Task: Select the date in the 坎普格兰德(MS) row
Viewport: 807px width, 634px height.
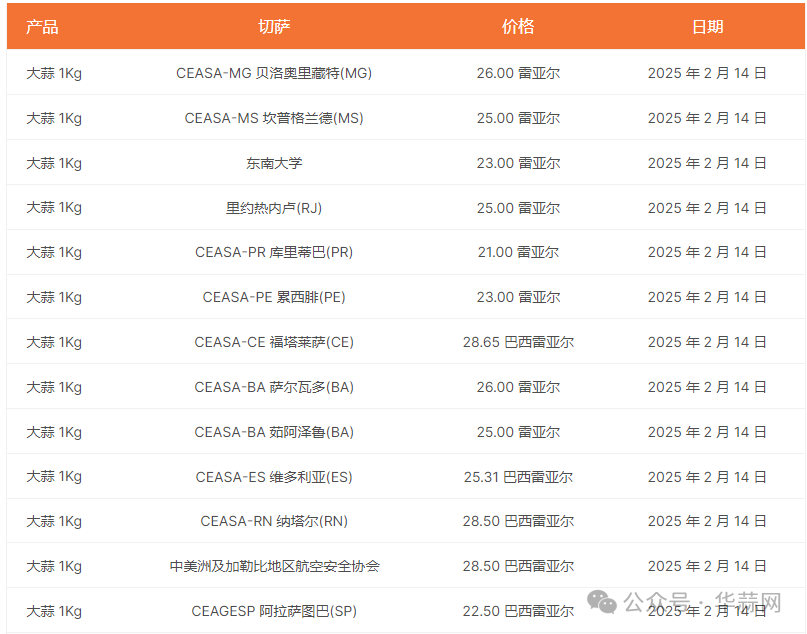Action: coord(707,118)
